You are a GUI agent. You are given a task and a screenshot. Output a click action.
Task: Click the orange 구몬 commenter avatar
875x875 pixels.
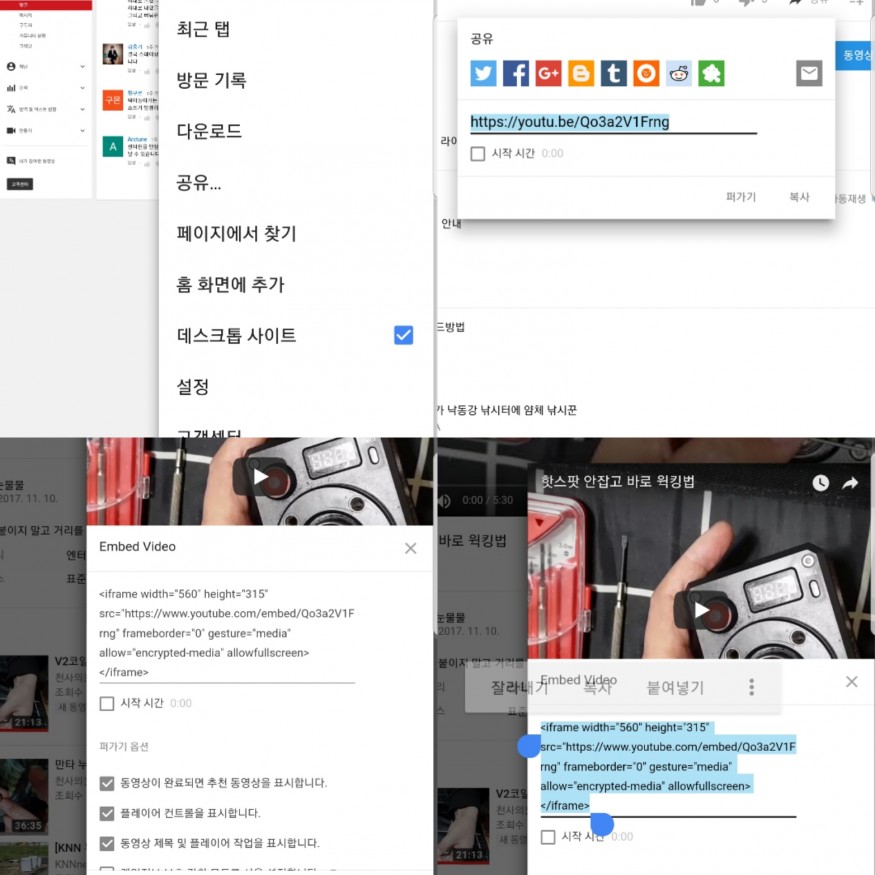[113, 100]
